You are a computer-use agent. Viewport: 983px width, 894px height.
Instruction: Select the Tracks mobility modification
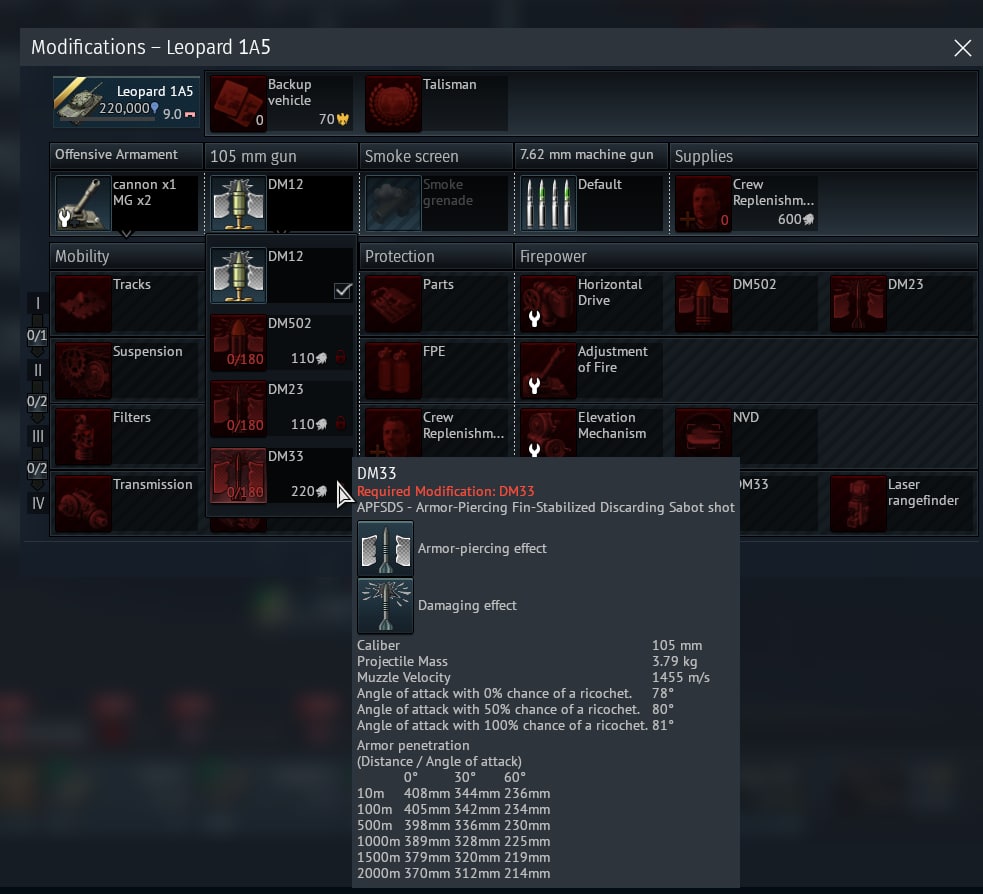coord(127,303)
